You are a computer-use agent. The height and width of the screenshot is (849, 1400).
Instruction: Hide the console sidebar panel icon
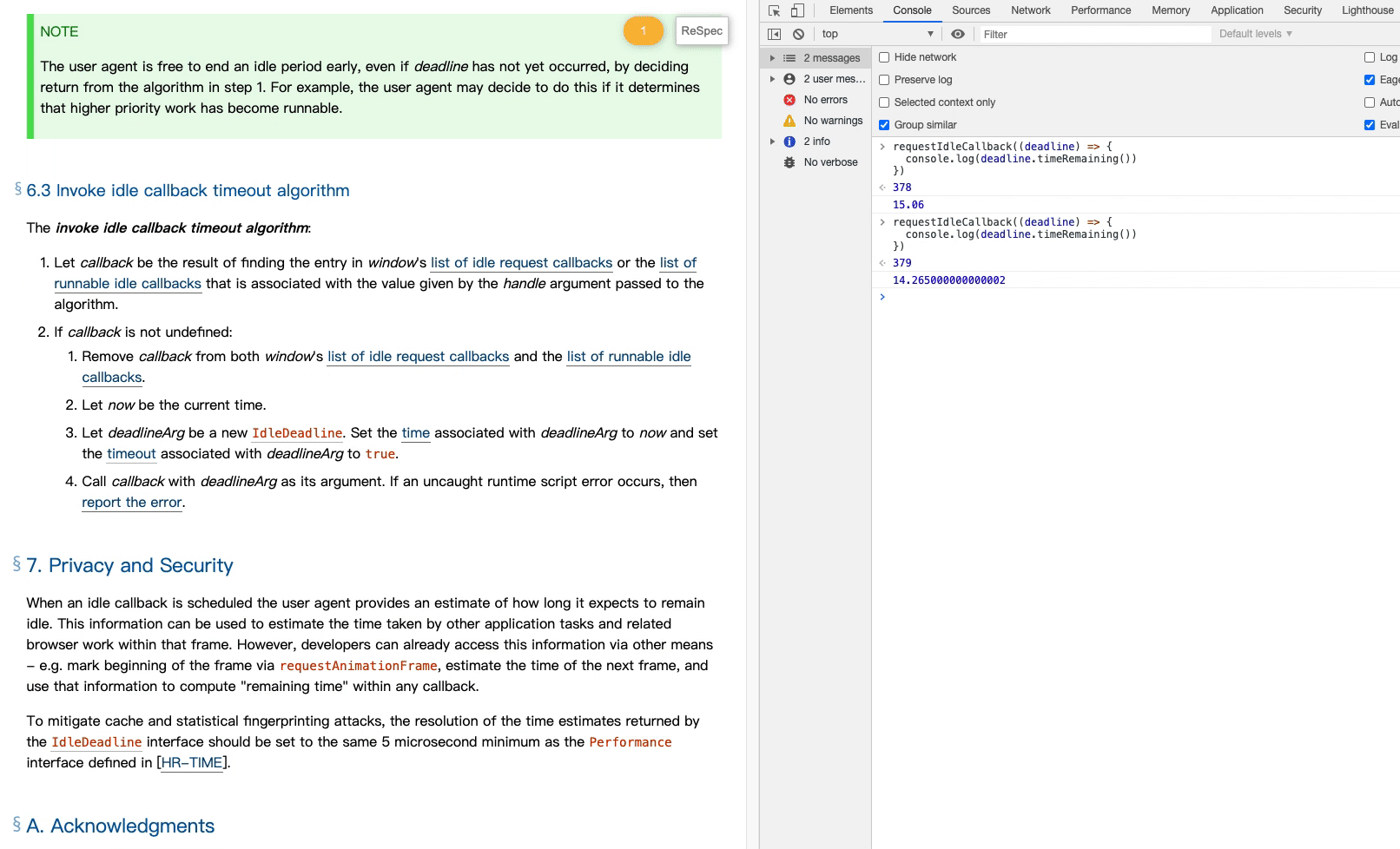[x=774, y=34]
